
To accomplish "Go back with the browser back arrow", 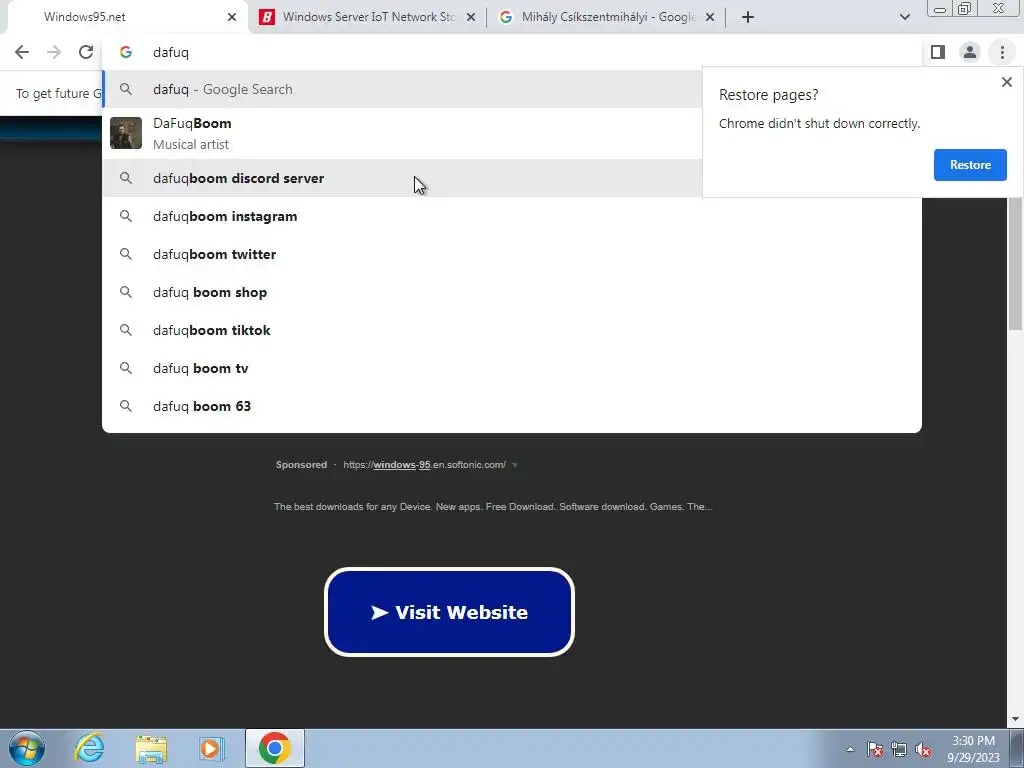I will (22, 52).
